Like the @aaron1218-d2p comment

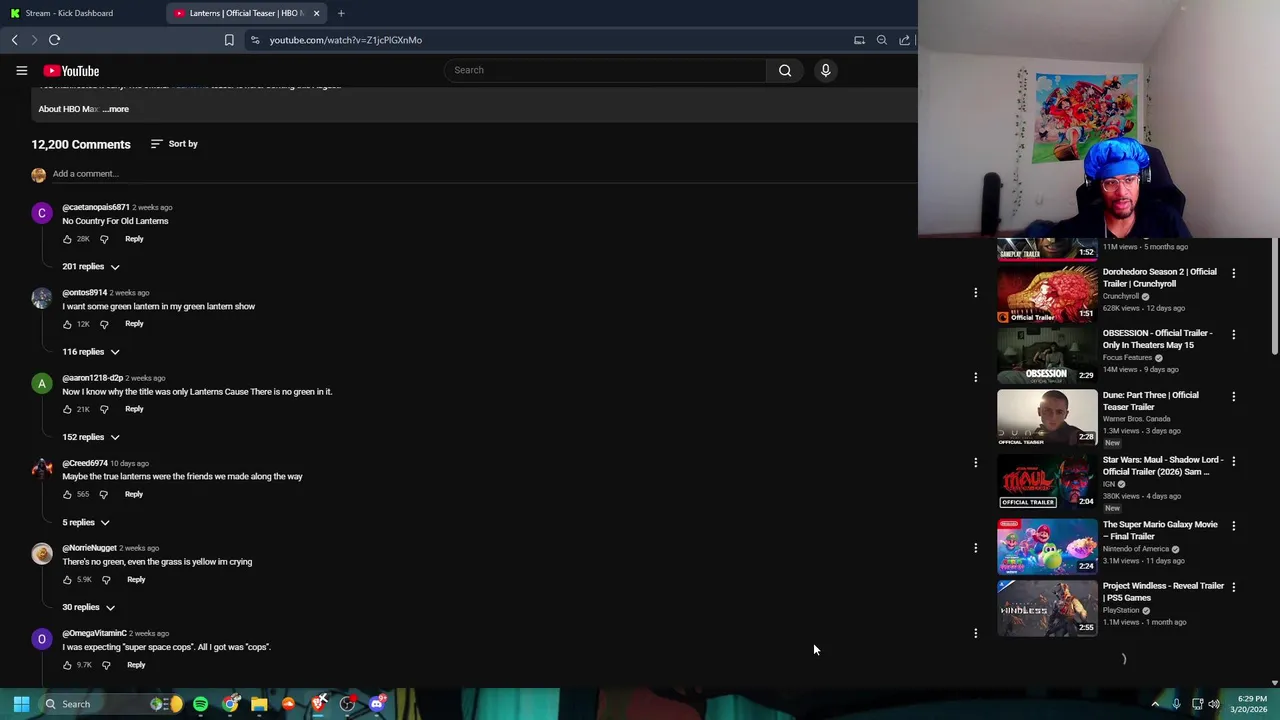point(67,409)
